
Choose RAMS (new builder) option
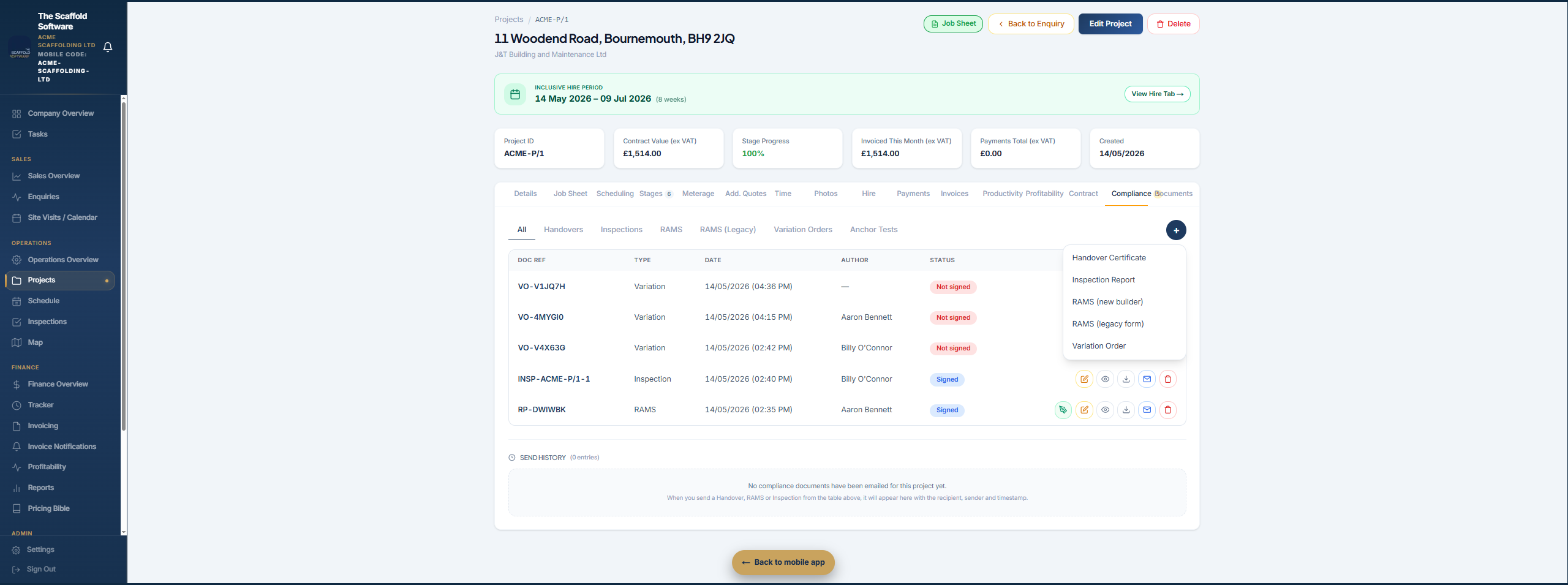point(1124,302)
